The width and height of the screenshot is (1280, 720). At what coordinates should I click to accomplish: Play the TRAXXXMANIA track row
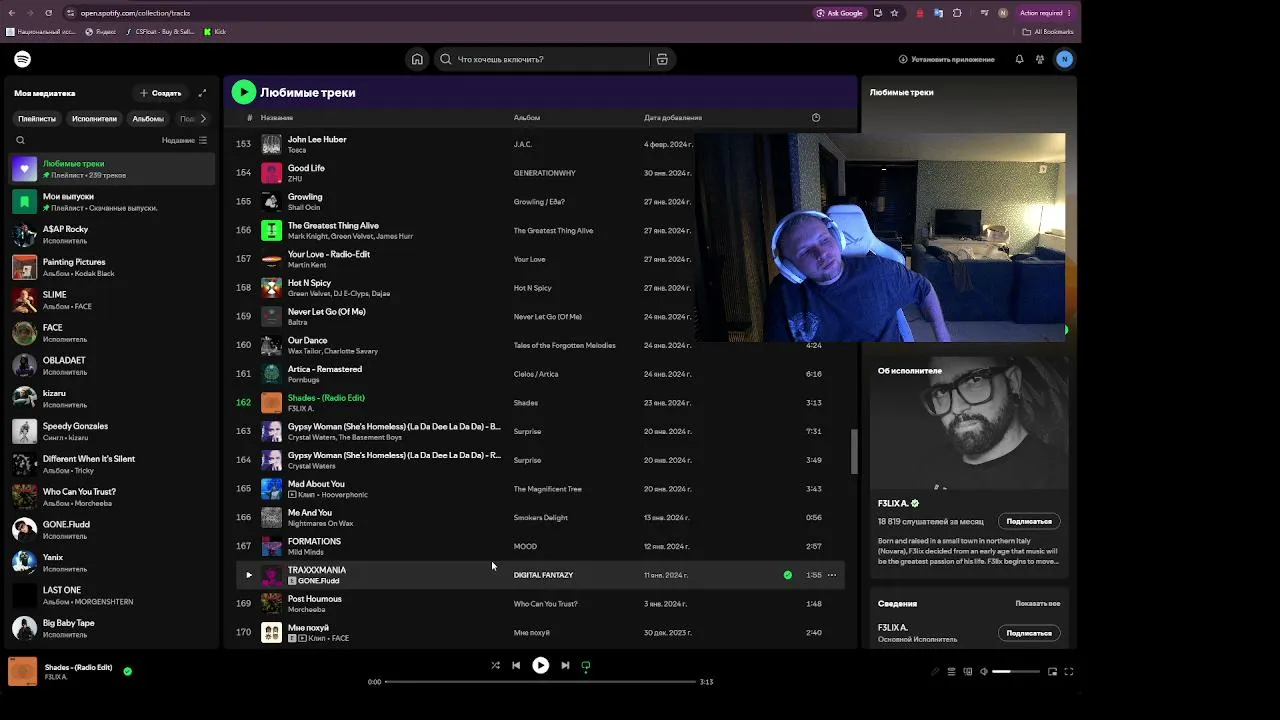249,575
